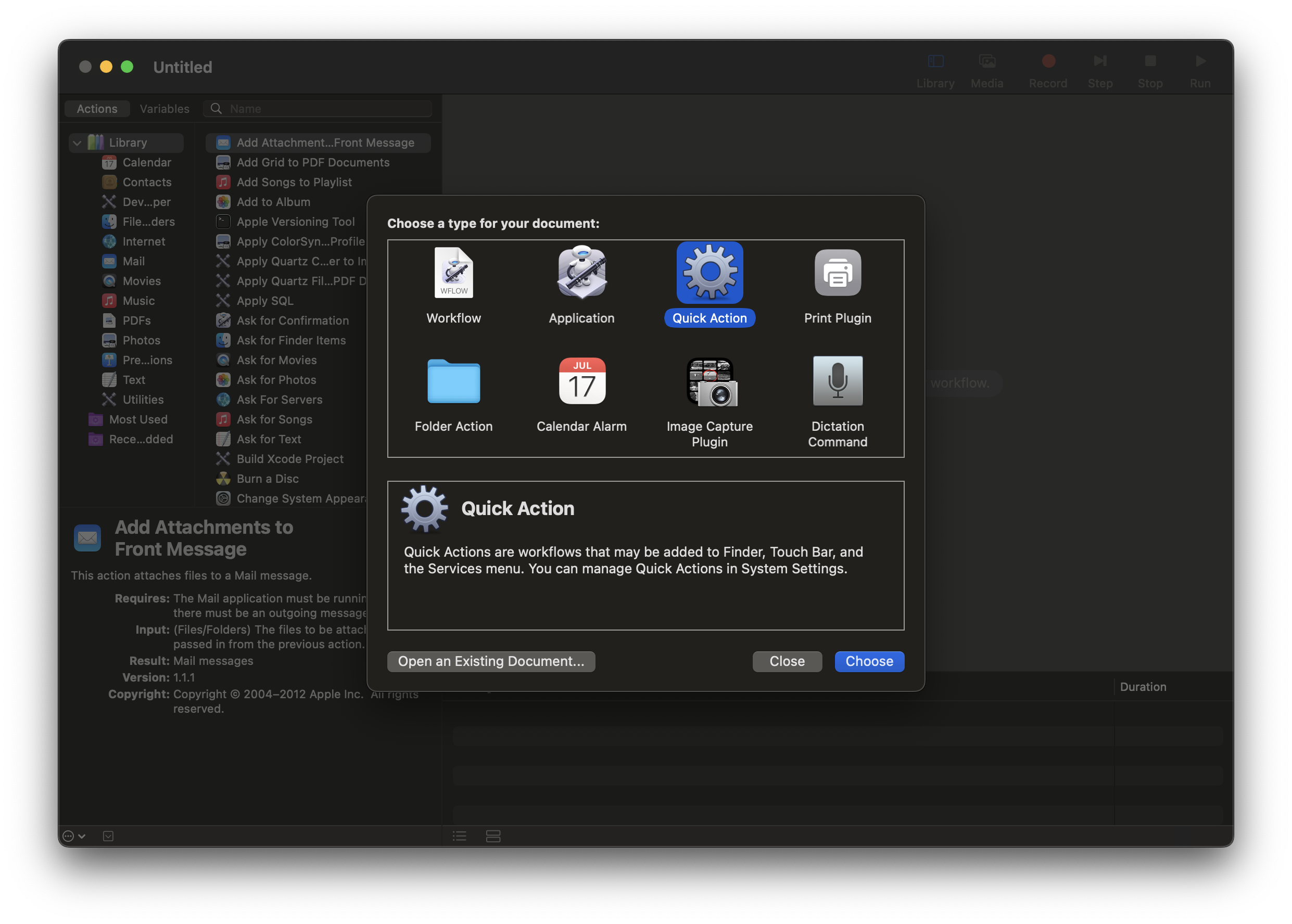
Task: Select the Workflow document type icon
Action: coord(453,273)
